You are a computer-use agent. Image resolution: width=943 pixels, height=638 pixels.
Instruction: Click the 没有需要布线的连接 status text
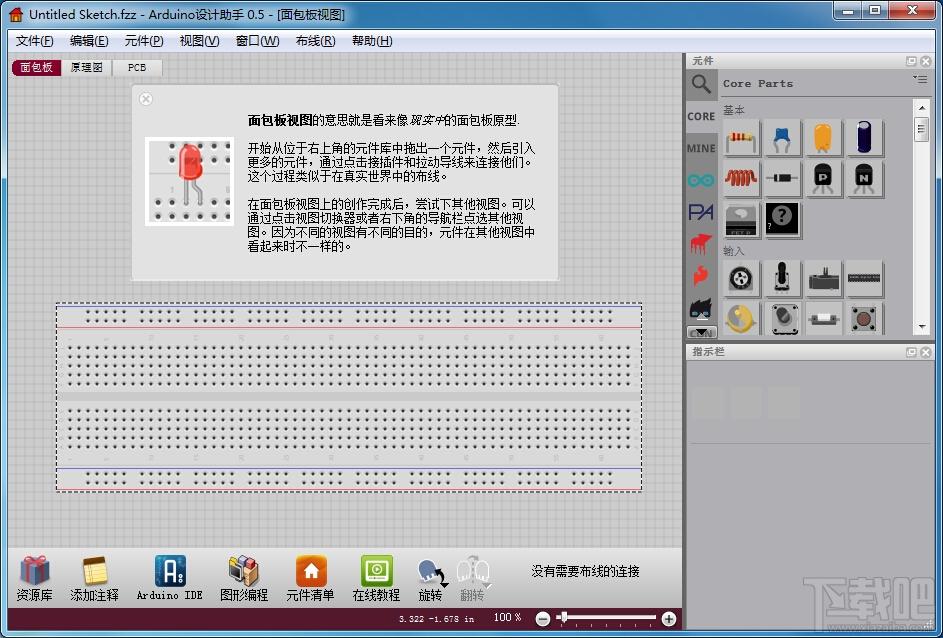pos(585,571)
